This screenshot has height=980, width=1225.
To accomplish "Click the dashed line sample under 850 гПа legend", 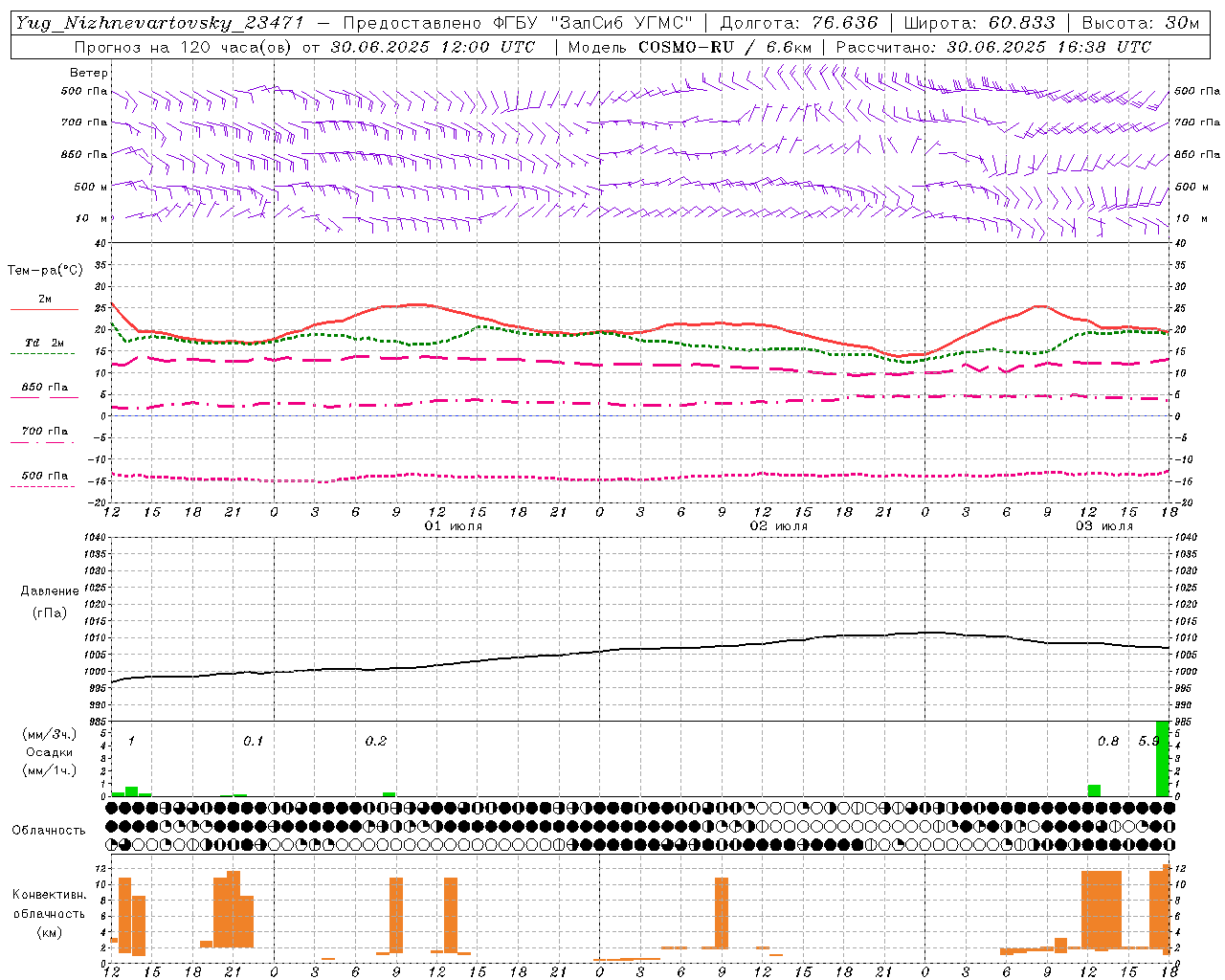I will point(43,398).
